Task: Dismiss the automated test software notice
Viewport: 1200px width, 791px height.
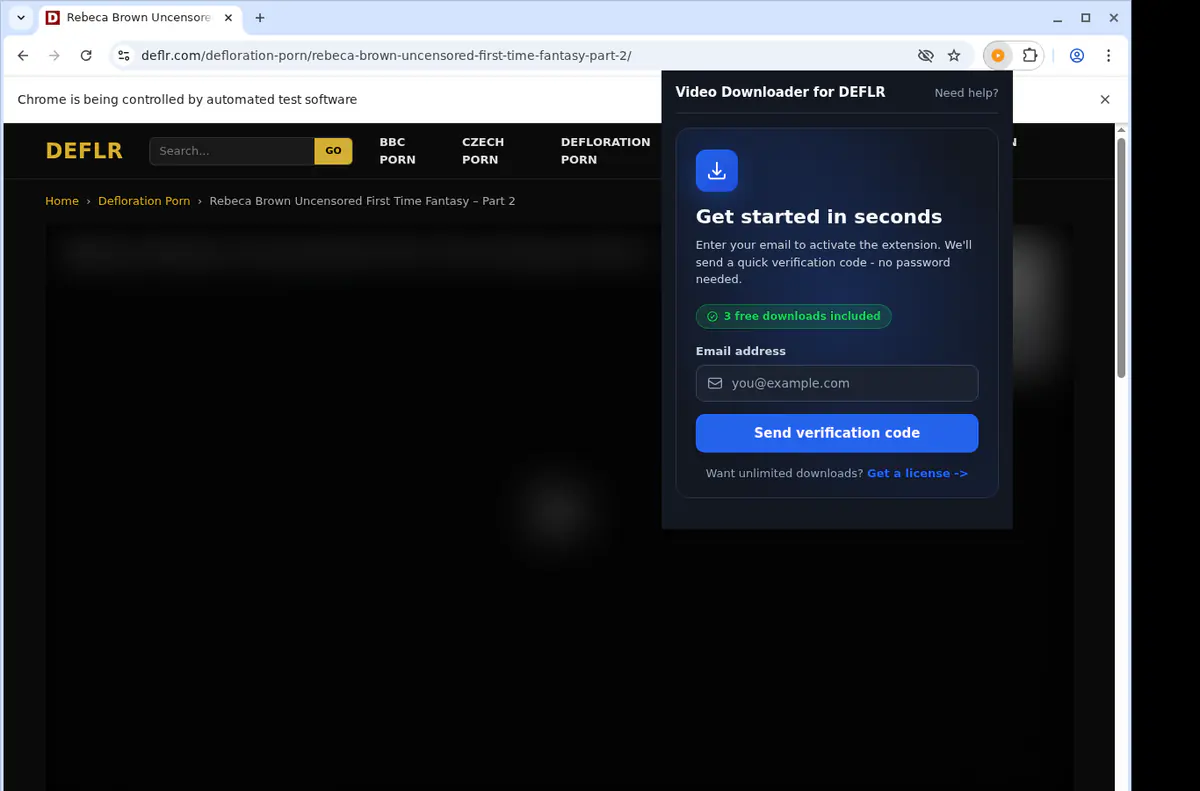Action: click(x=1105, y=100)
